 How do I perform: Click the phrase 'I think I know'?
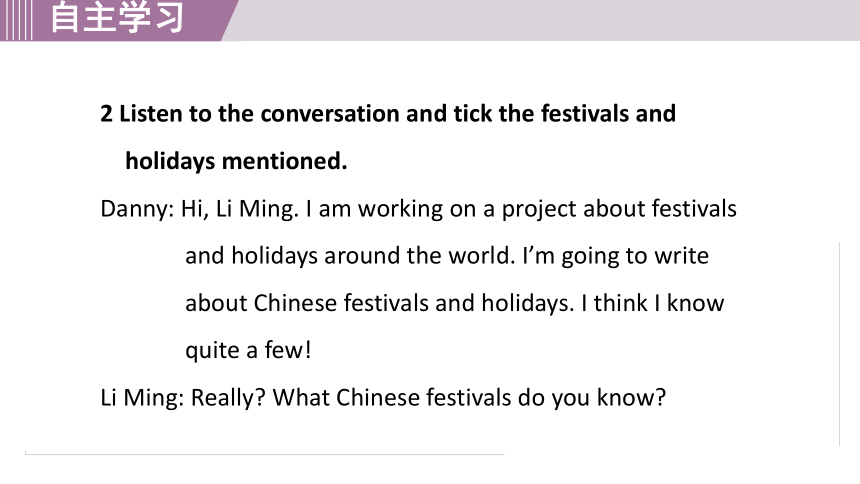(x=653, y=303)
